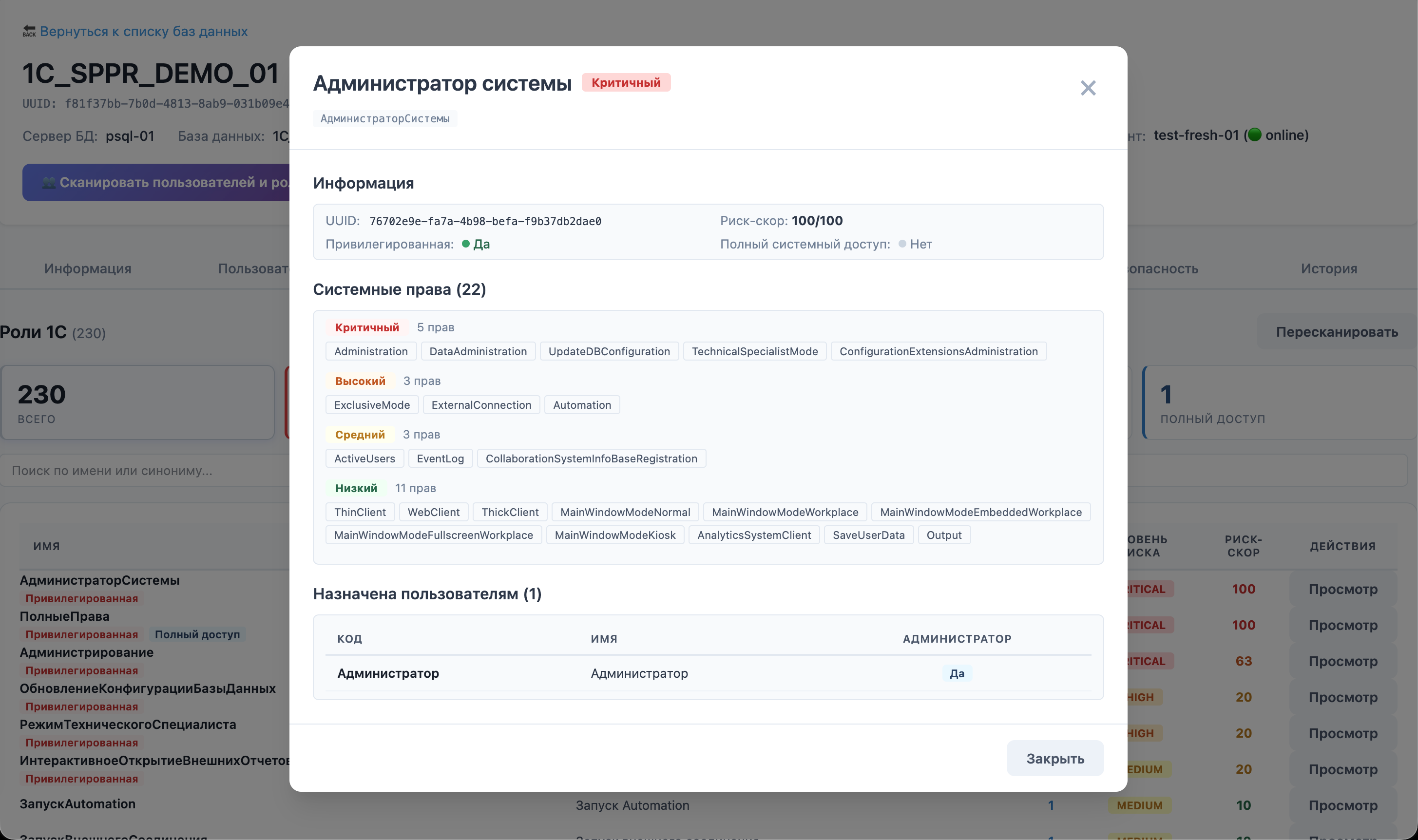Click the 230 ВСЕГО stat card
Screen dimensions: 1418x840
[x=137, y=402]
